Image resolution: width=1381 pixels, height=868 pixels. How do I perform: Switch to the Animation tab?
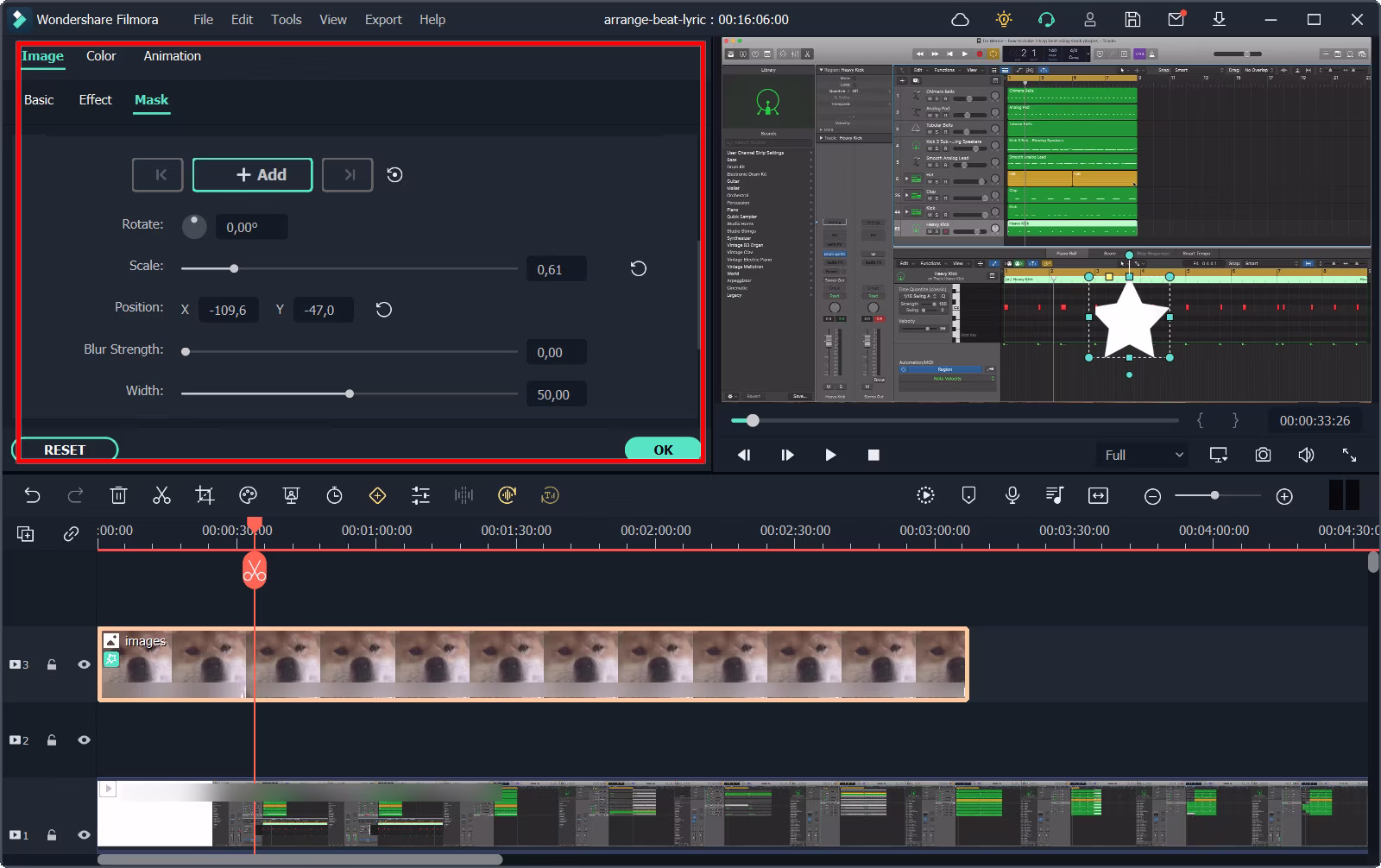tap(172, 55)
